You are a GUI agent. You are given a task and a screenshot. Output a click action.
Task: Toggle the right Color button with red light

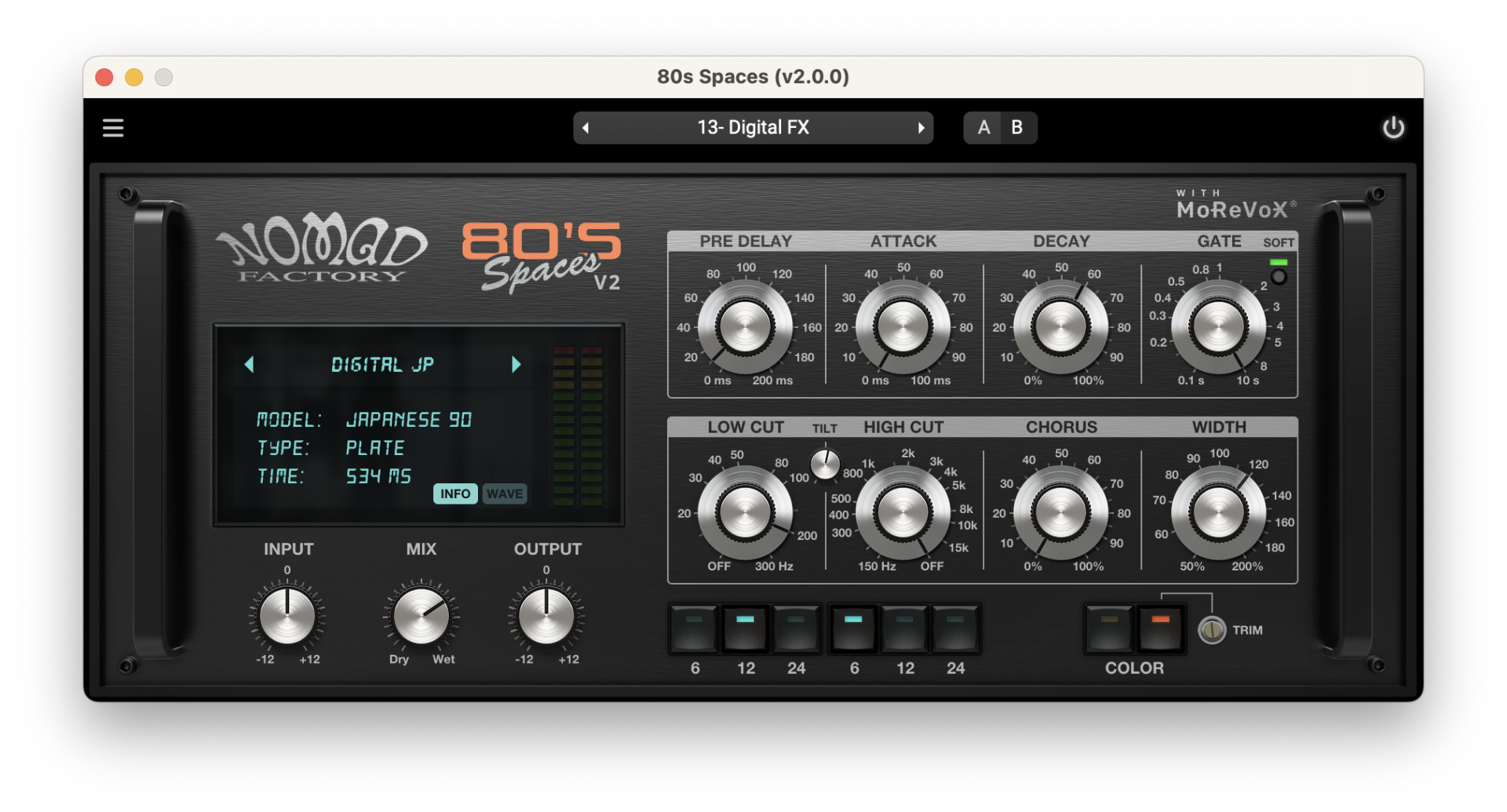pos(1160,628)
